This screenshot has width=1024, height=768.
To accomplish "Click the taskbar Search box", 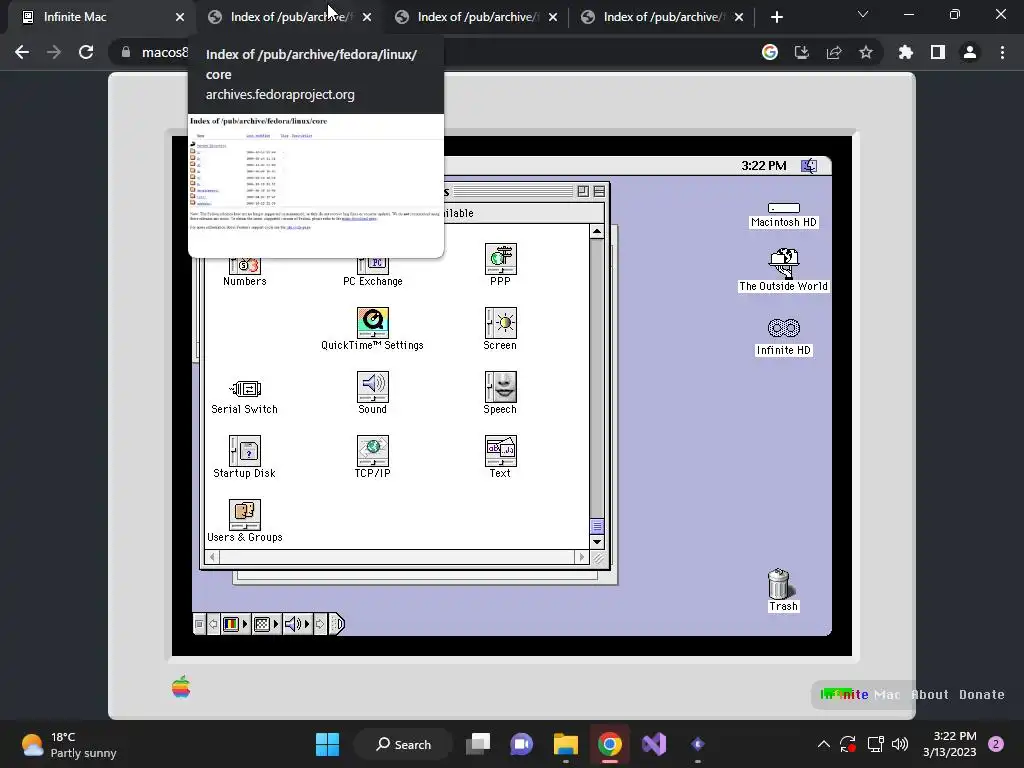I will coord(404,744).
